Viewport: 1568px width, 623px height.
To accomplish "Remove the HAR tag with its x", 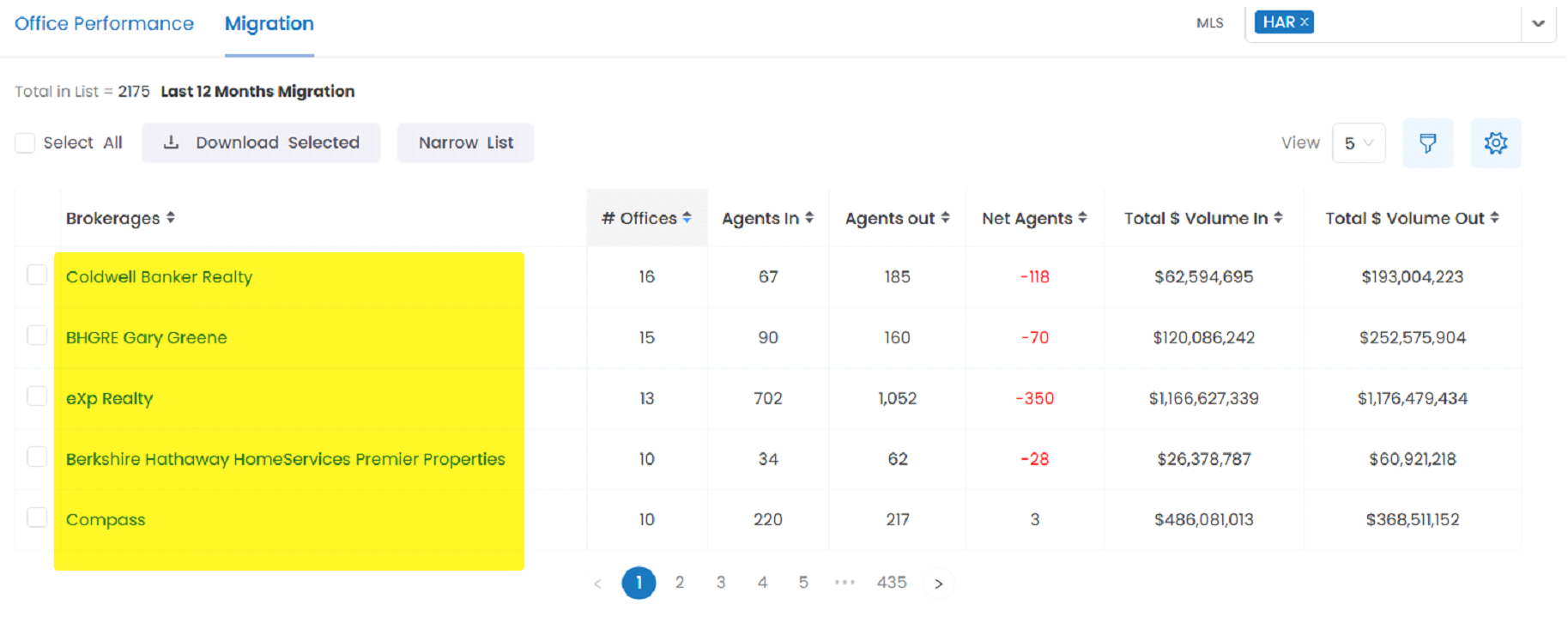I will click(1305, 22).
